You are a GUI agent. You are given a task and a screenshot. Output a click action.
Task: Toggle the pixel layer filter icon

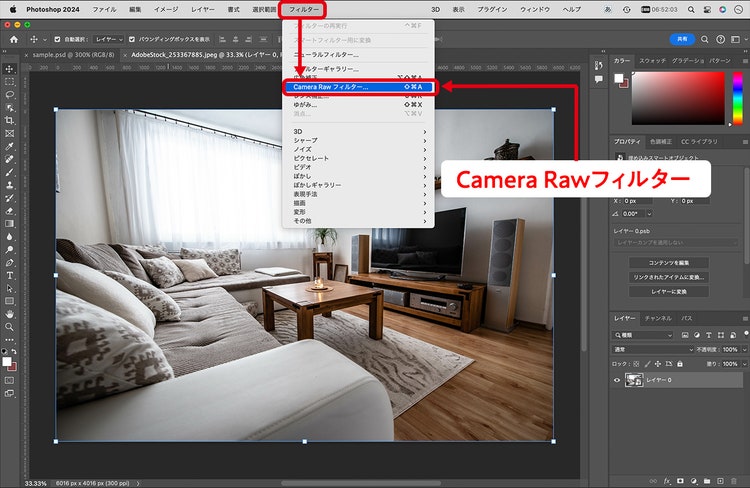click(685, 335)
